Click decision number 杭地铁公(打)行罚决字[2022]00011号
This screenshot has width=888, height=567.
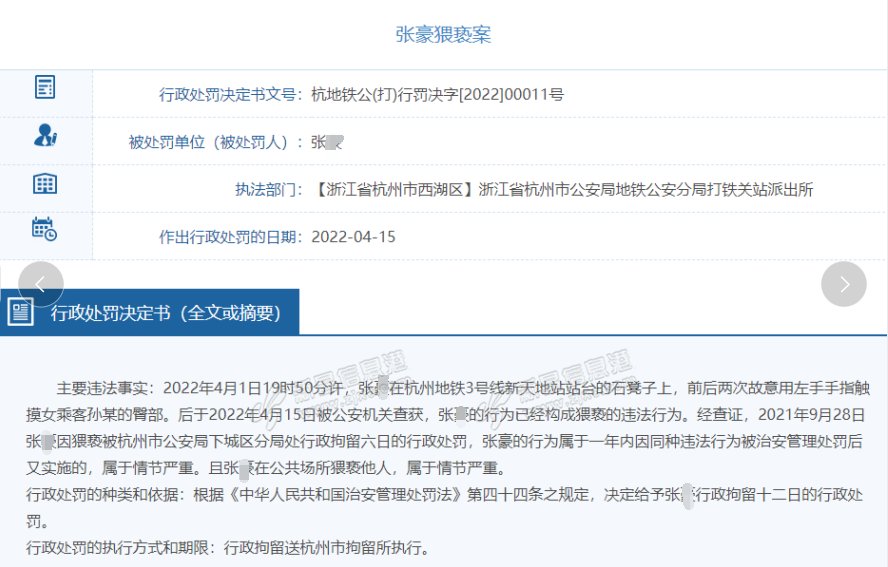[x=438, y=95]
